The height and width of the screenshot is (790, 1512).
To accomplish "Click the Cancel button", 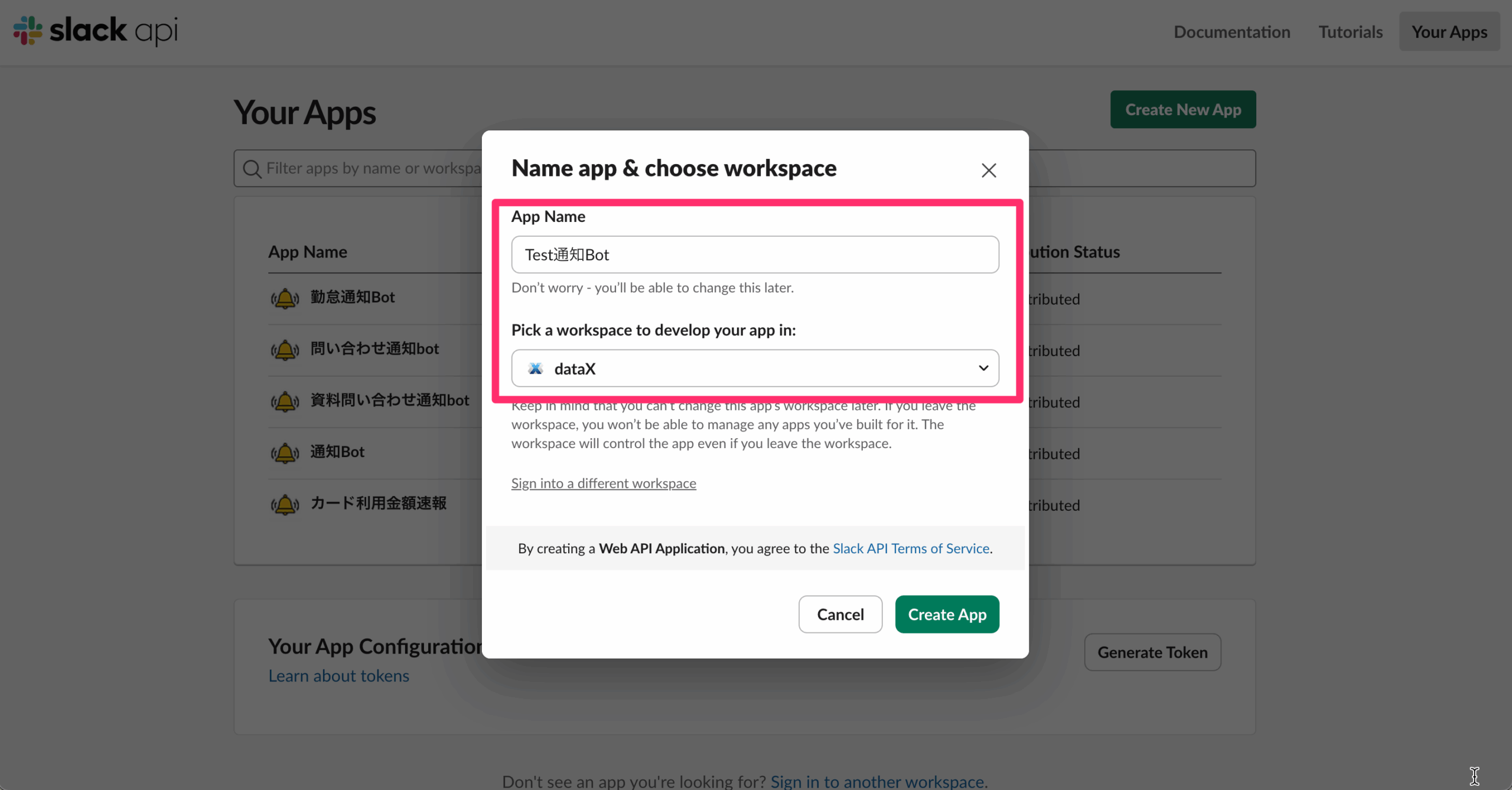I will [x=840, y=614].
